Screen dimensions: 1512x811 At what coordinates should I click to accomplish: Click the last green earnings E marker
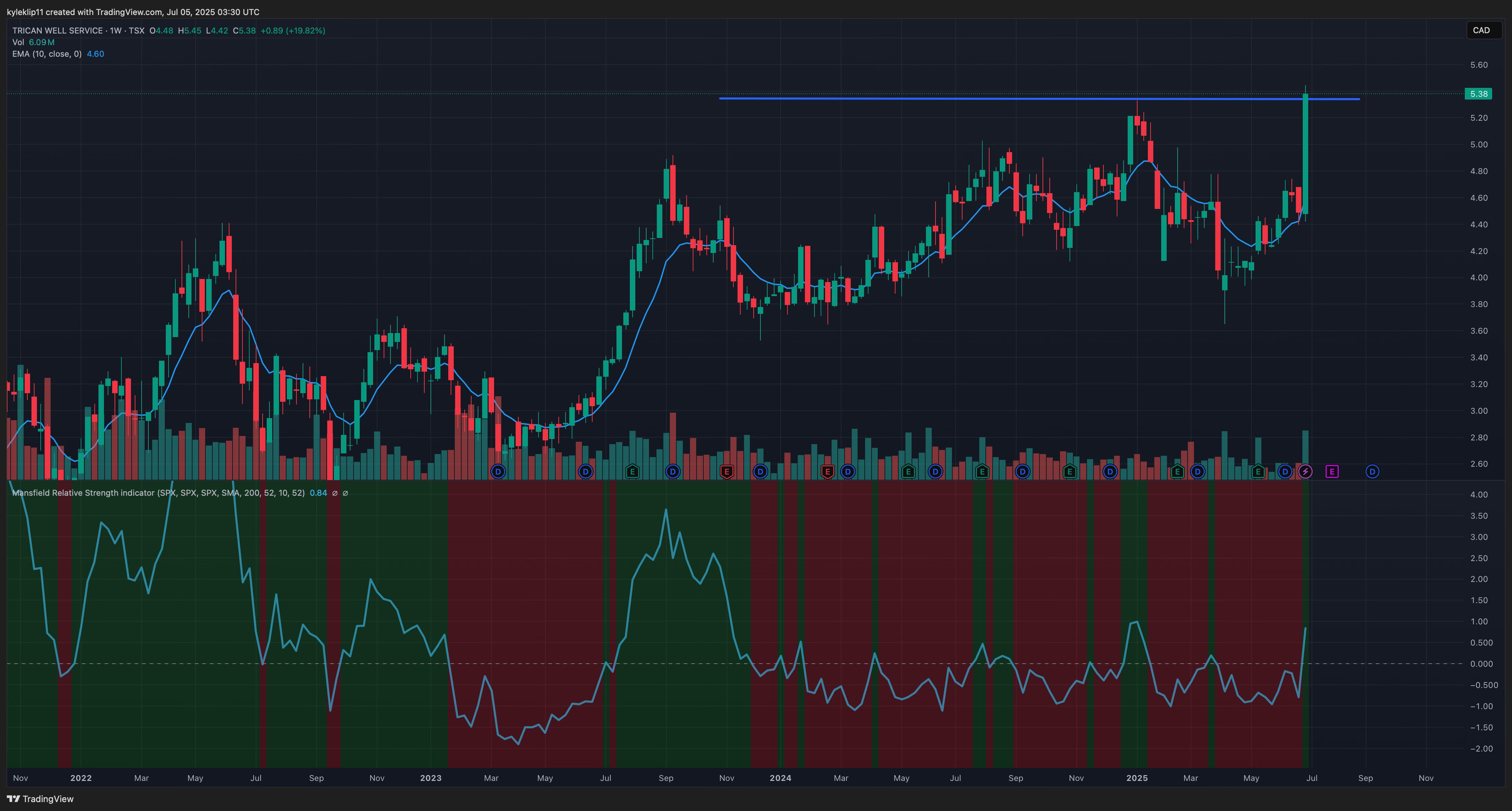(1258, 471)
